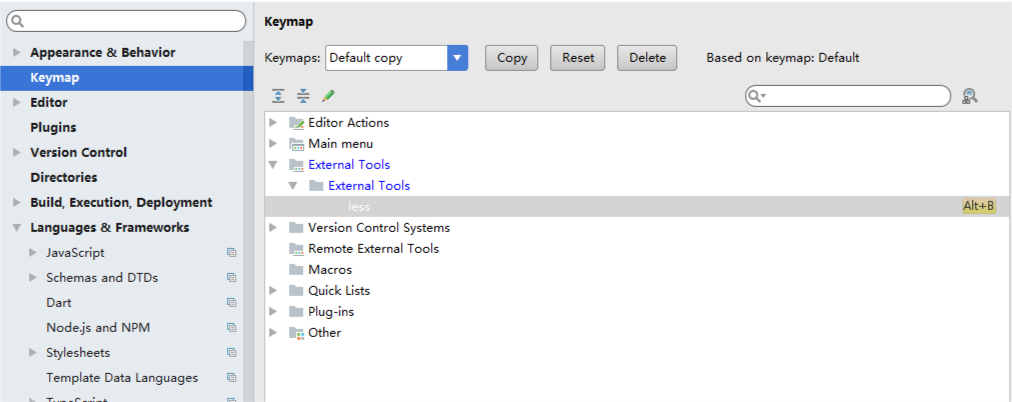Open Template Data Languages settings

[122, 377]
